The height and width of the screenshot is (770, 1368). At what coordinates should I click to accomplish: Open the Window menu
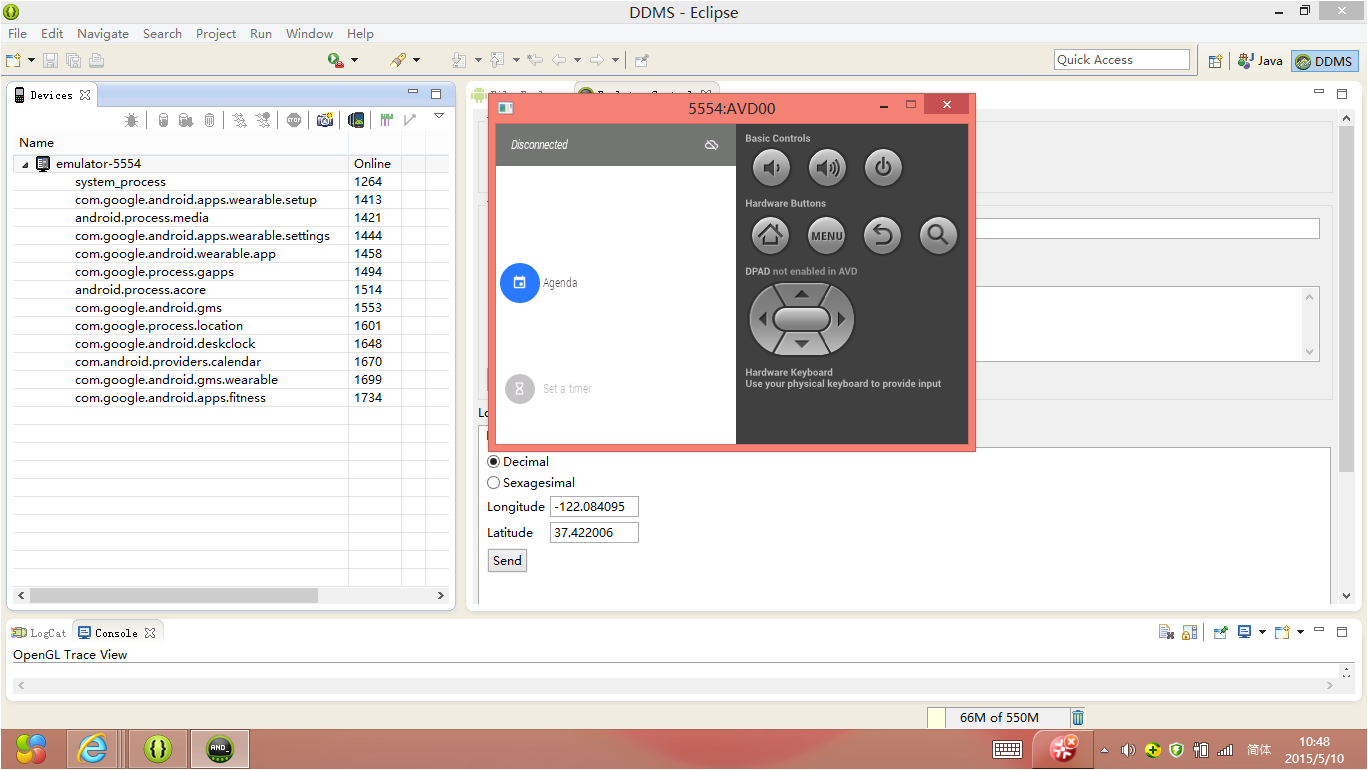(310, 33)
